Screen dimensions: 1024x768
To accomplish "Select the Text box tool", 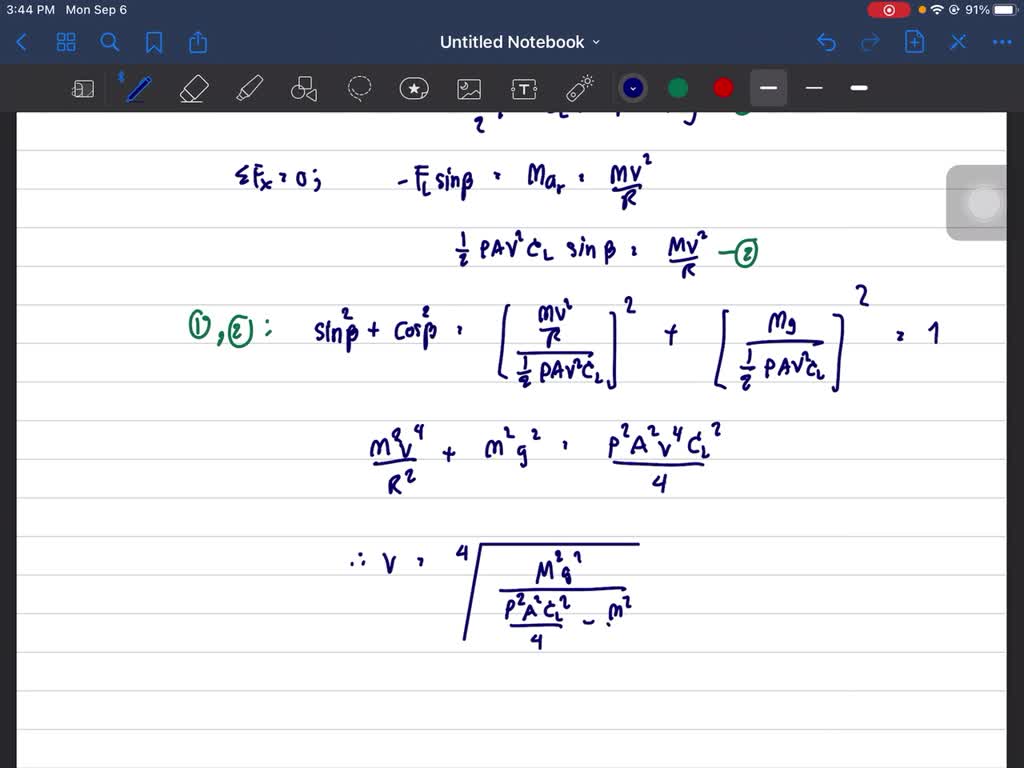I will click(524, 88).
